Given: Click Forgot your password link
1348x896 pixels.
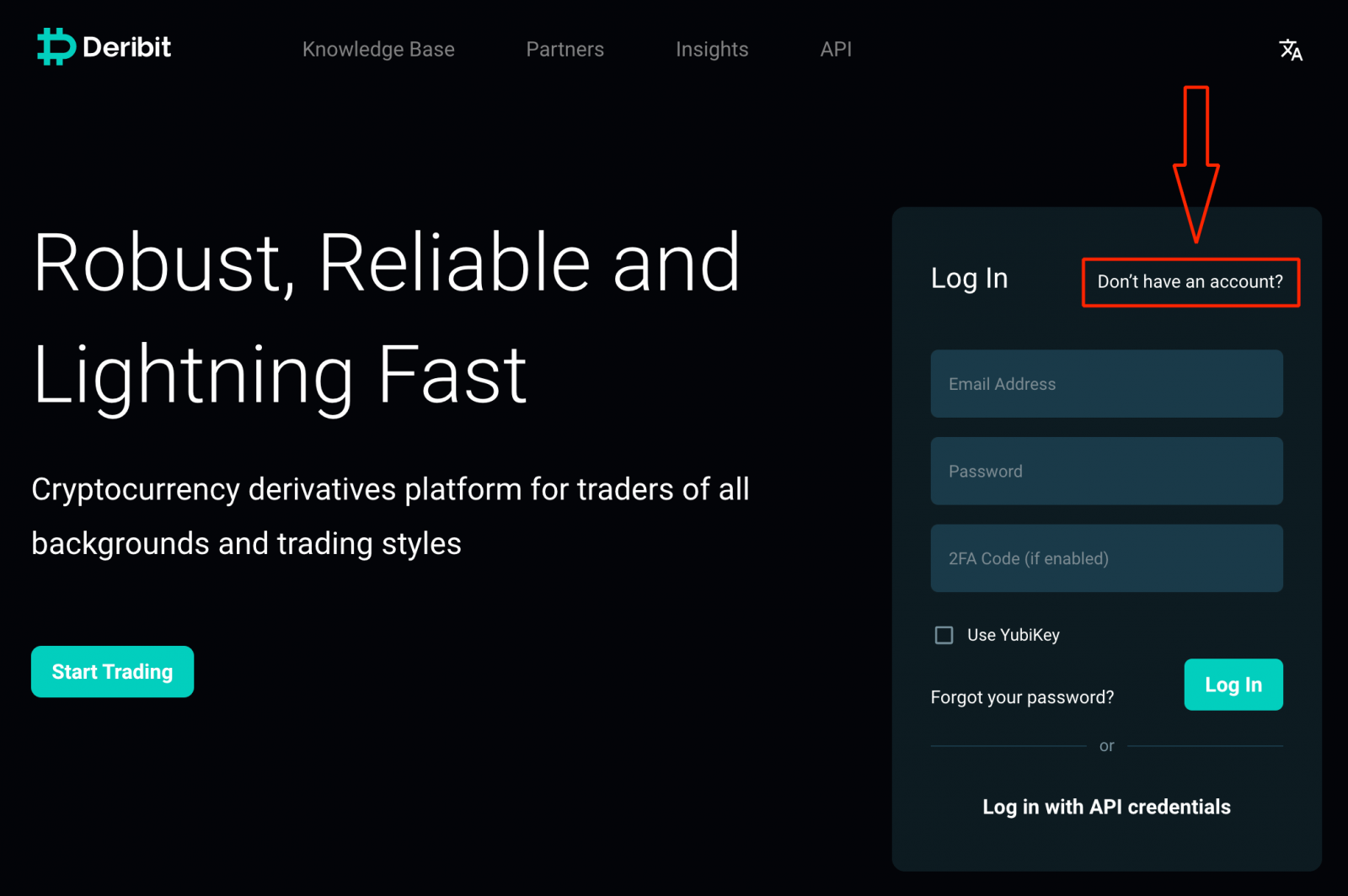Looking at the screenshot, I should coord(1022,697).
